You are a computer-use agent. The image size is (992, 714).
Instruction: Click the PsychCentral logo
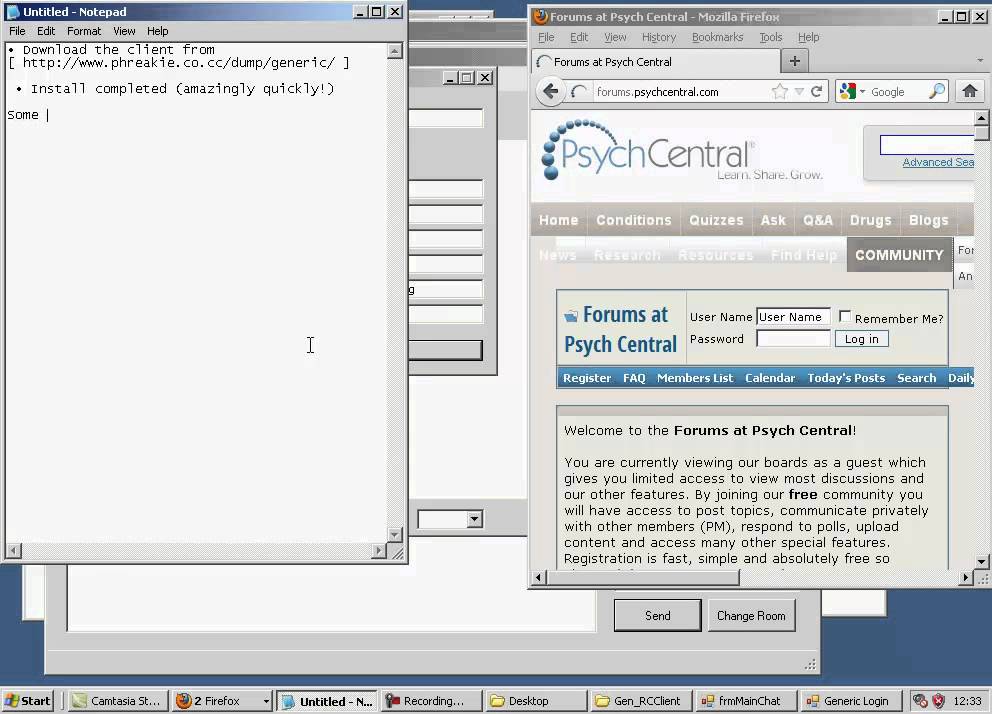[x=682, y=151]
